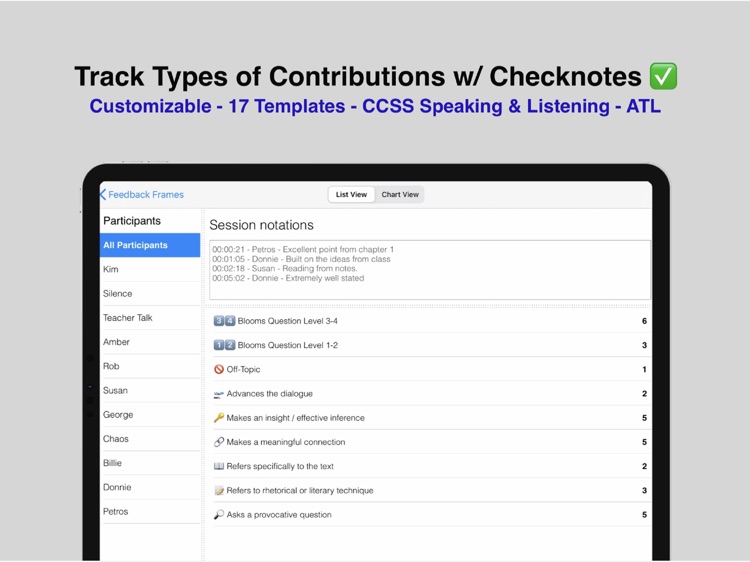Select participant Rob
750x562 pixels.
pyautogui.click(x=150, y=366)
